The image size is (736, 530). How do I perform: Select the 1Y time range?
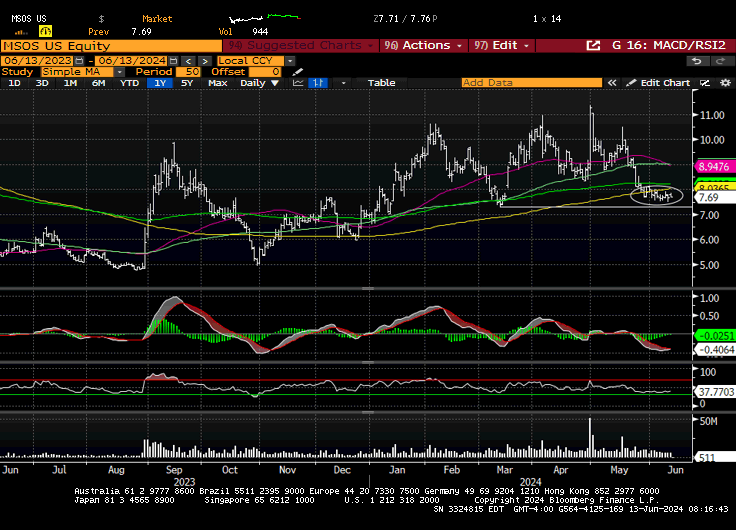point(160,83)
